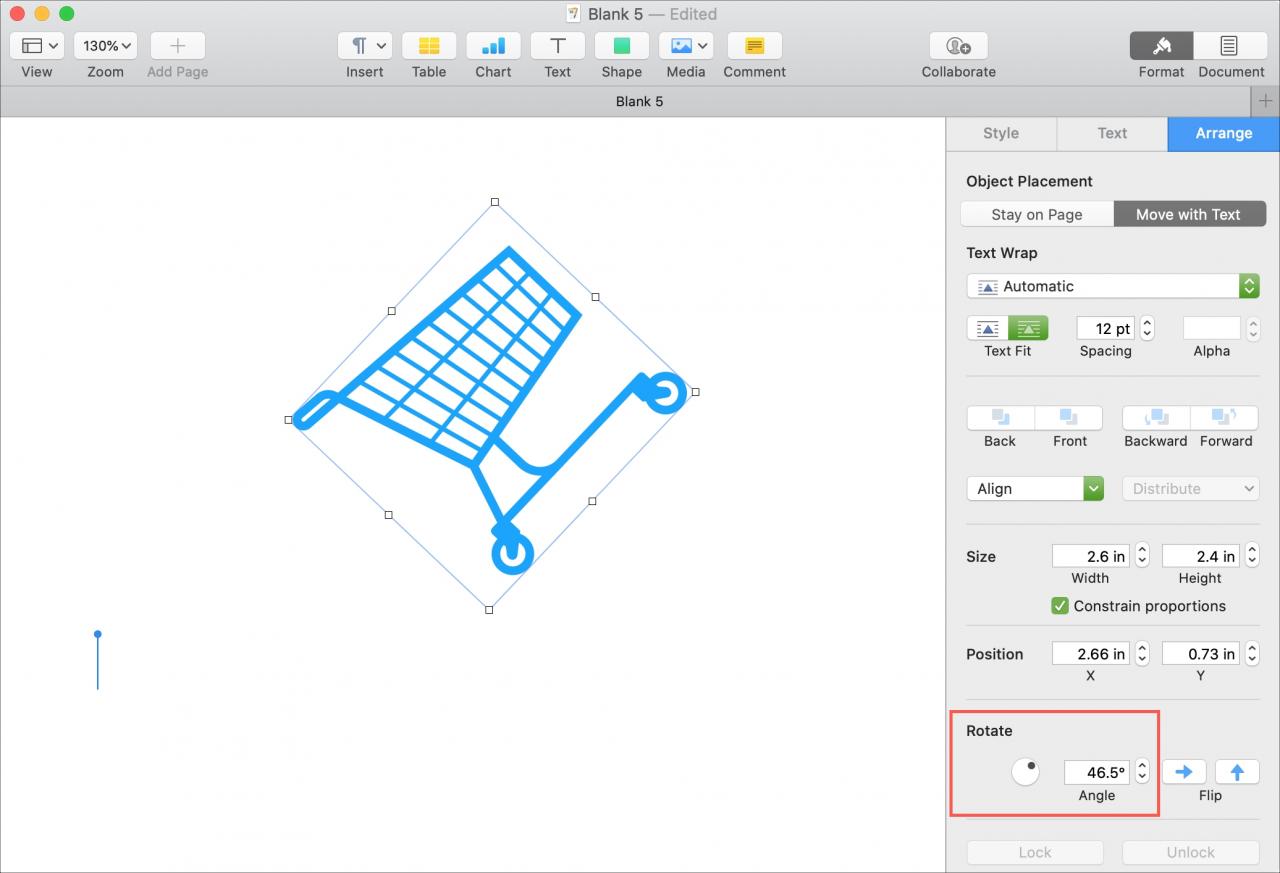Toggle the Format inspector
The height and width of the screenshot is (873, 1280).
click(1161, 46)
